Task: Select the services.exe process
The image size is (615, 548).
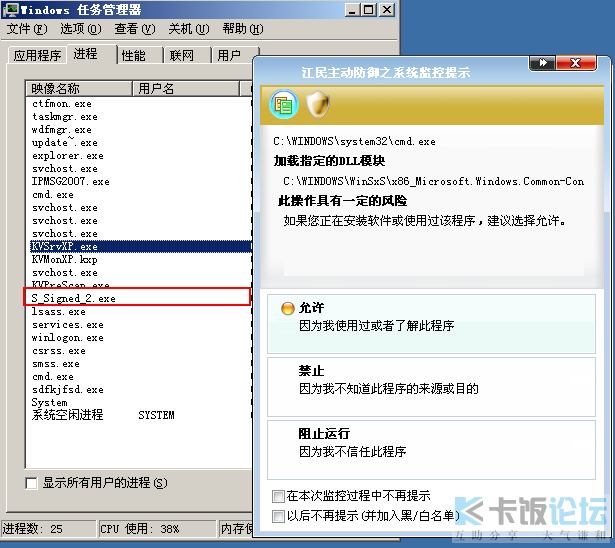Action: point(67,325)
